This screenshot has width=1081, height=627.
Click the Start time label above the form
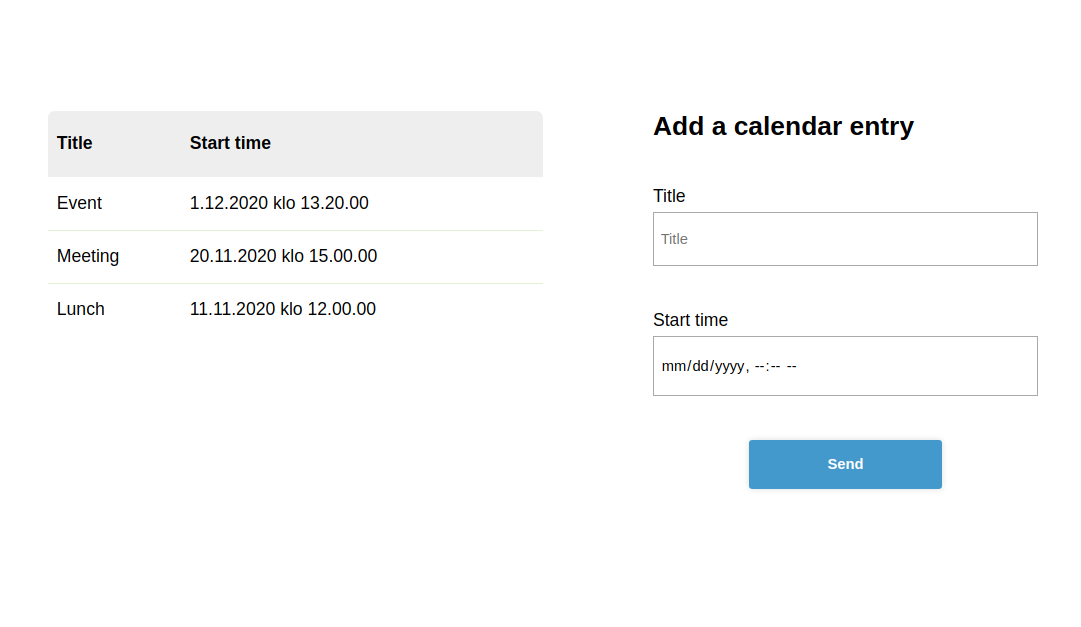point(690,320)
